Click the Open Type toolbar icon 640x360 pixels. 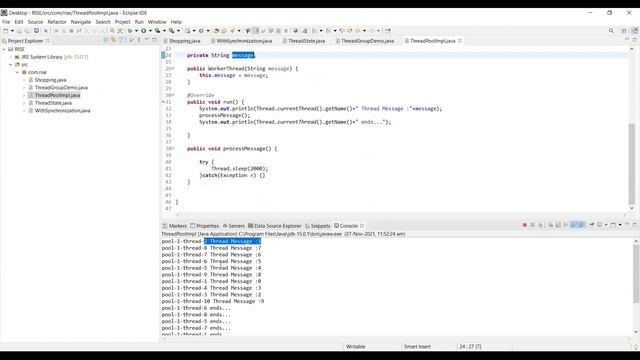[216, 31]
